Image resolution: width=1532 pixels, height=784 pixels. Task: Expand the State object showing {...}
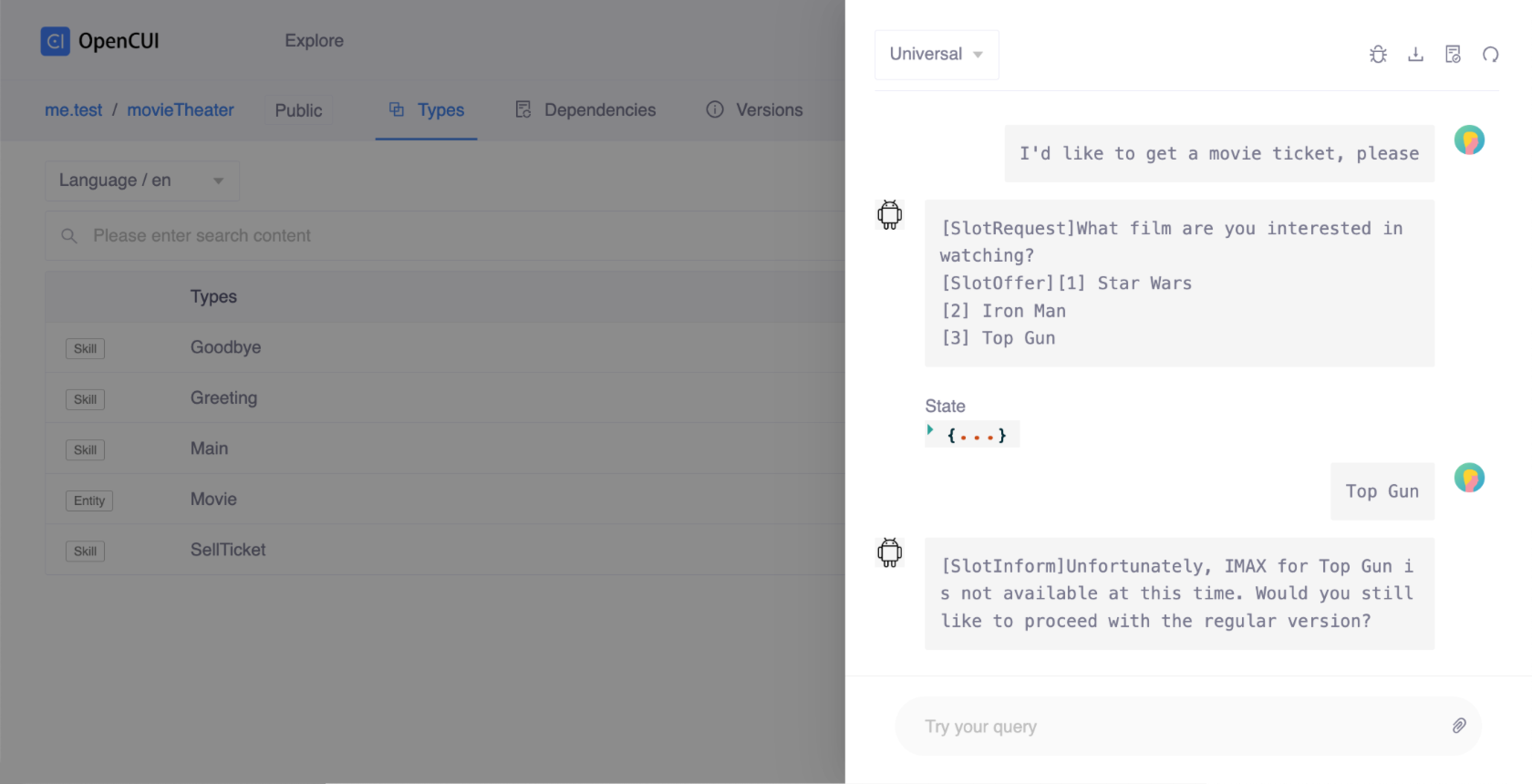coord(971,434)
